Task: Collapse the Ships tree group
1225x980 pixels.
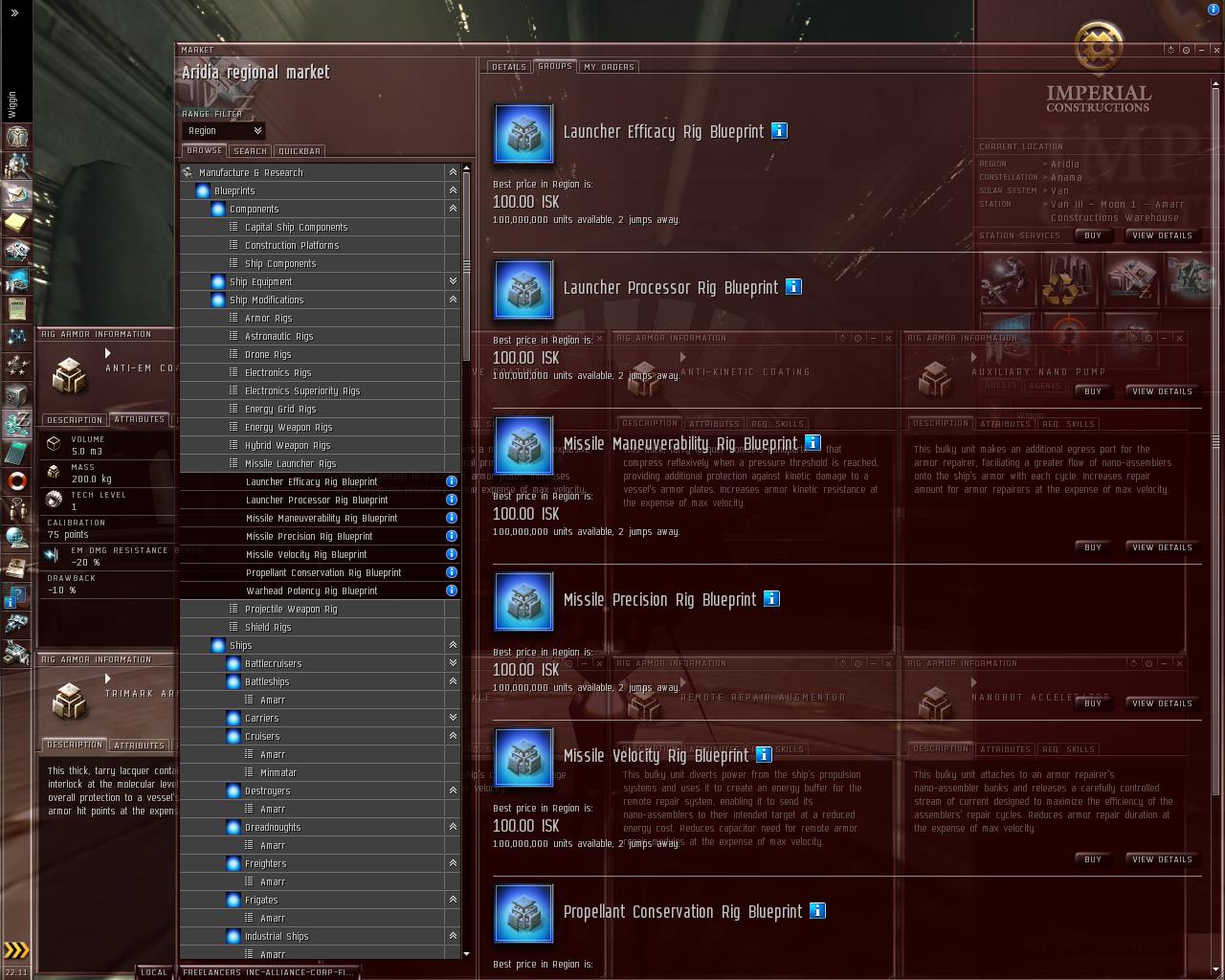Action: (x=453, y=645)
